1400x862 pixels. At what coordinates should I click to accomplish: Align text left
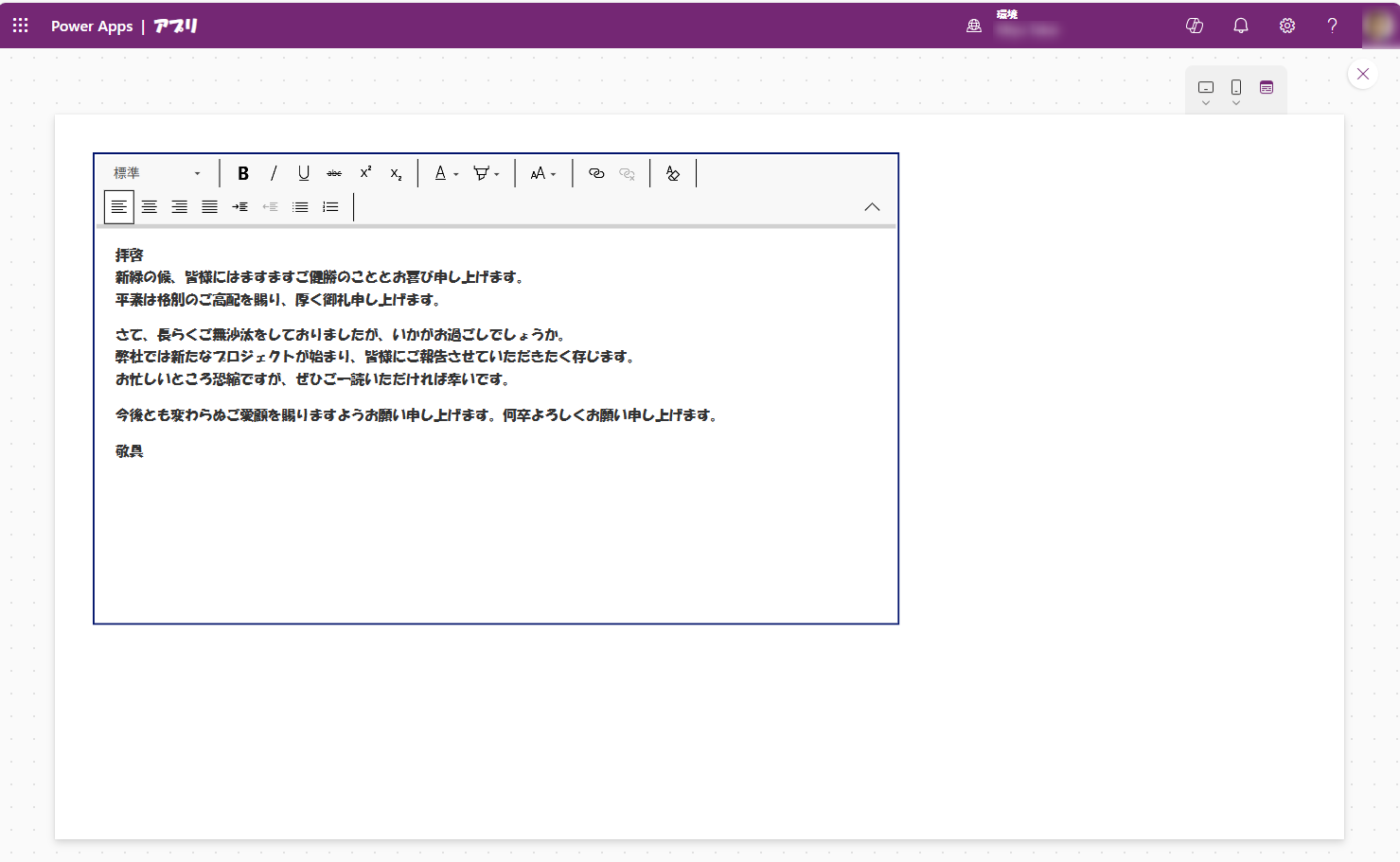pyautogui.click(x=119, y=206)
